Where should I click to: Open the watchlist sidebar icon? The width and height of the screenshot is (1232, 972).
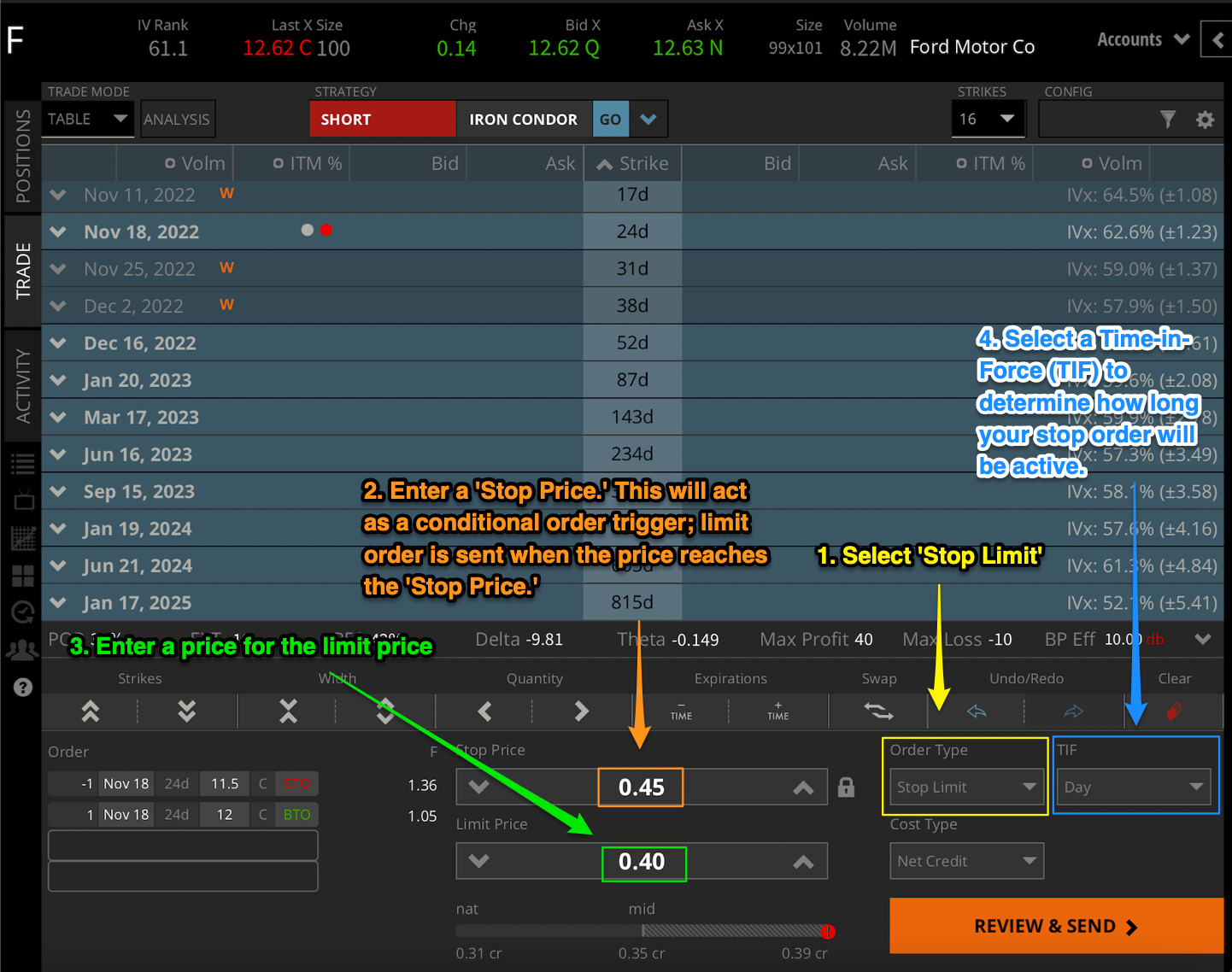[x=23, y=463]
